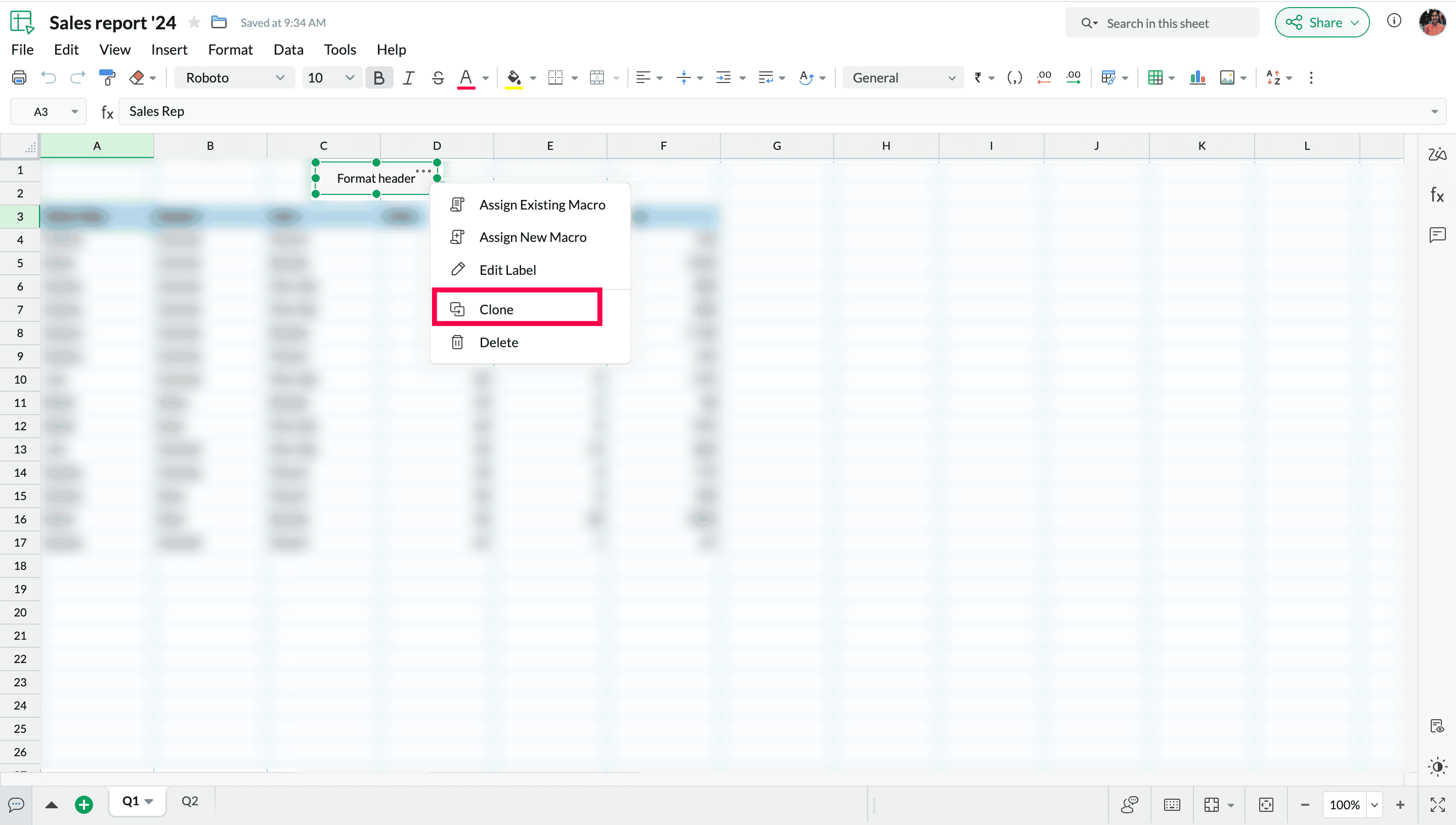Image resolution: width=1456 pixels, height=825 pixels.
Task: Open the Roboto font family dropdown
Action: coord(234,77)
